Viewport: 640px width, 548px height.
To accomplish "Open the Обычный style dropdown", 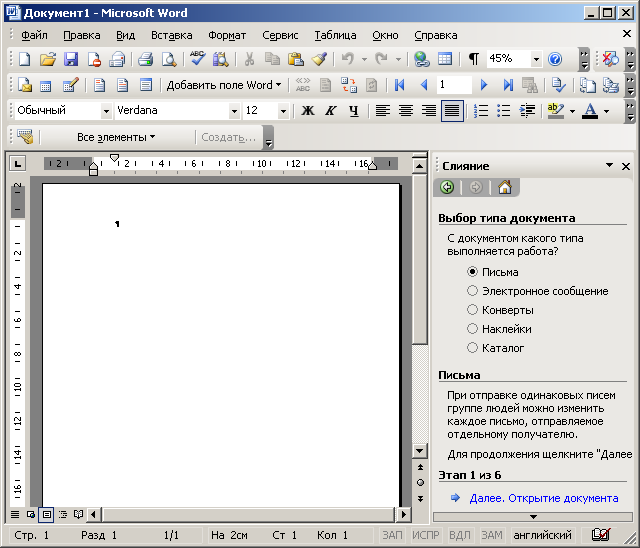I will pyautogui.click(x=106, y=111).
